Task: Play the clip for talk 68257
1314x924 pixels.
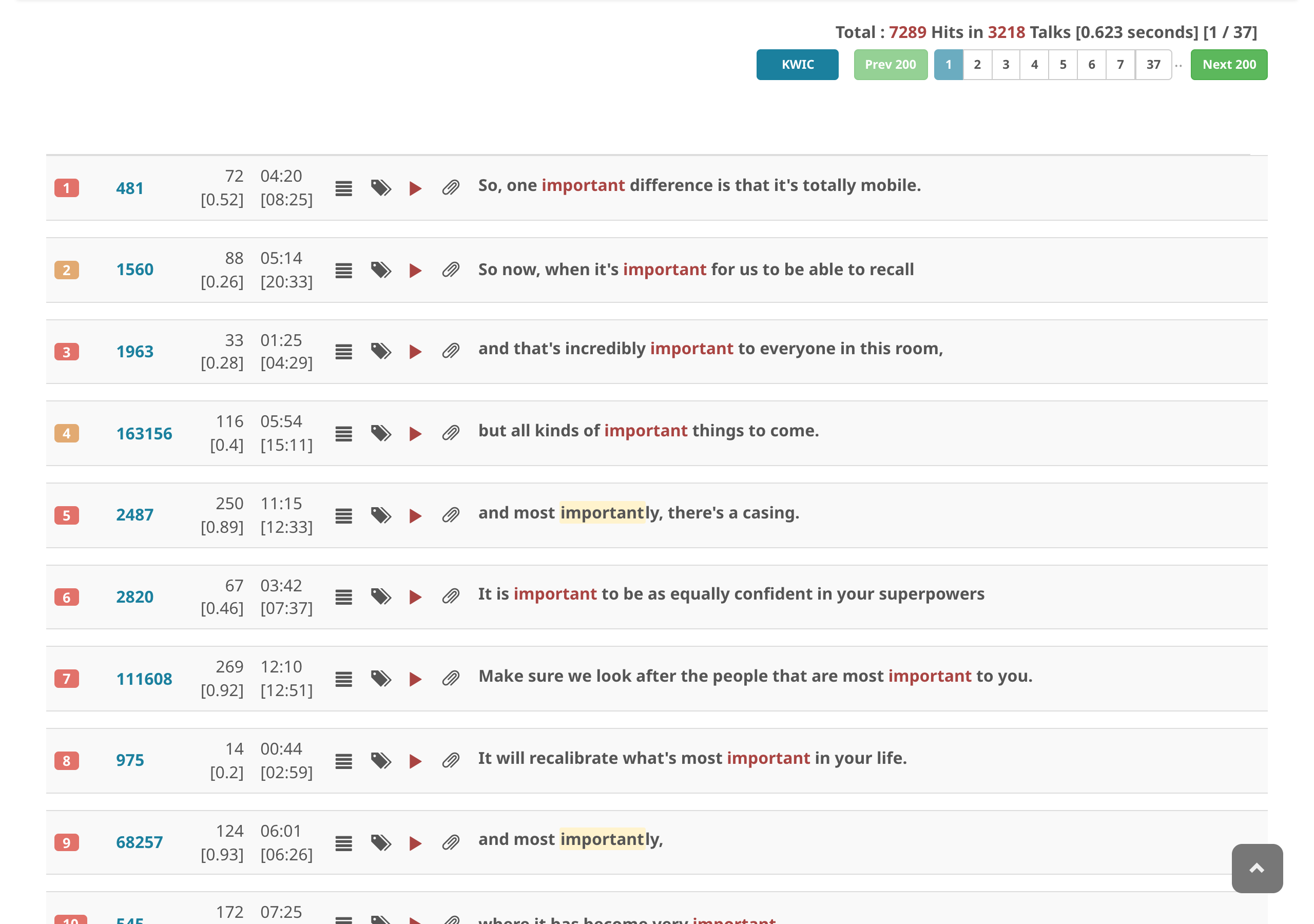Action: 415,843
